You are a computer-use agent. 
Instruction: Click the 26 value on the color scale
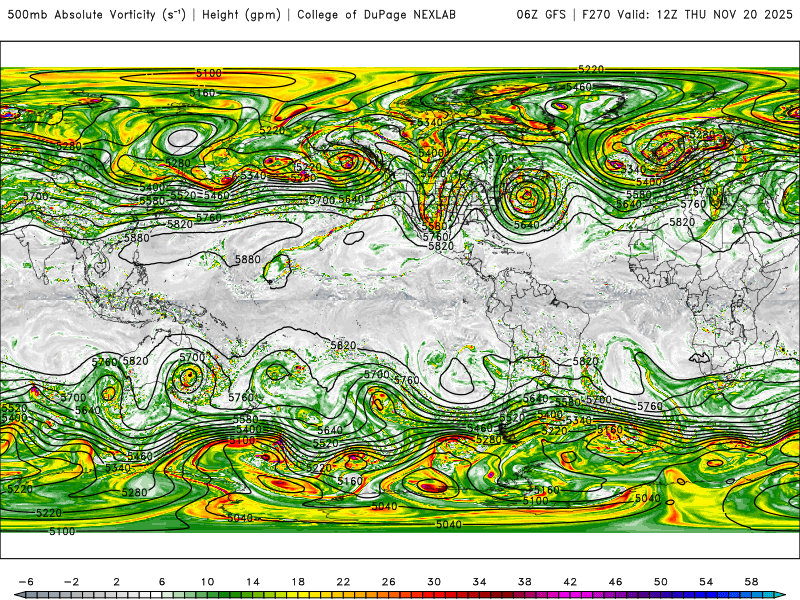coord(389,582)
